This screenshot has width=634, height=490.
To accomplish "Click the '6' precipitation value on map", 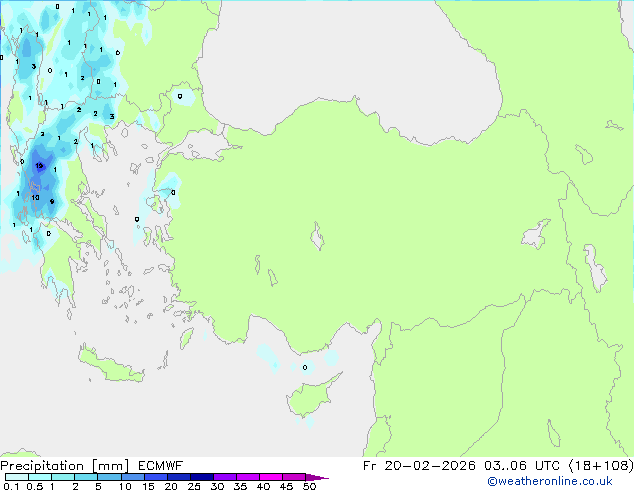I will [x=118, y=53].
